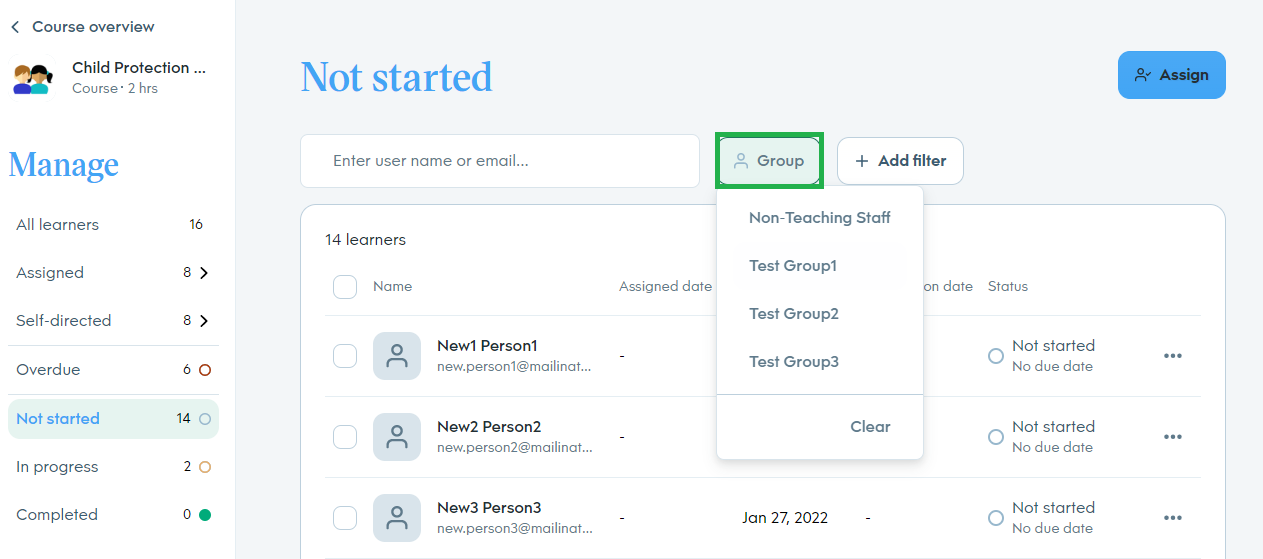Open options menu for New1 Person1

point(1173,356)
